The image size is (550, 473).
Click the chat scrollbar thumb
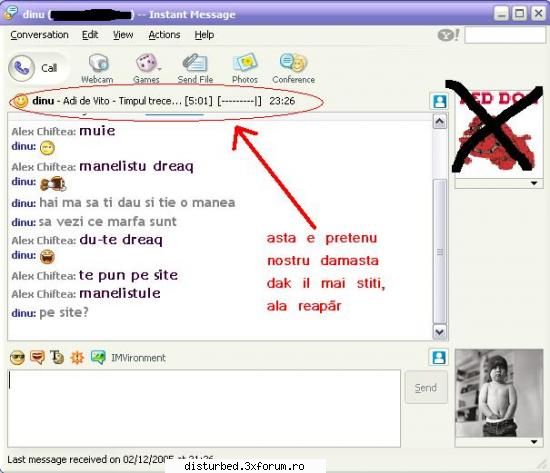(x=440, y=251)
